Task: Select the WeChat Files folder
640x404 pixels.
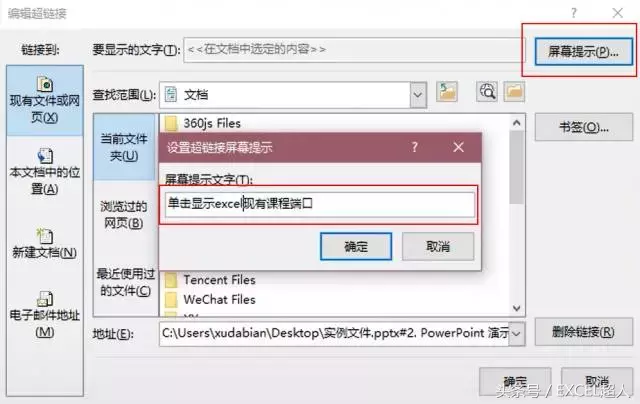Action: 211,300
